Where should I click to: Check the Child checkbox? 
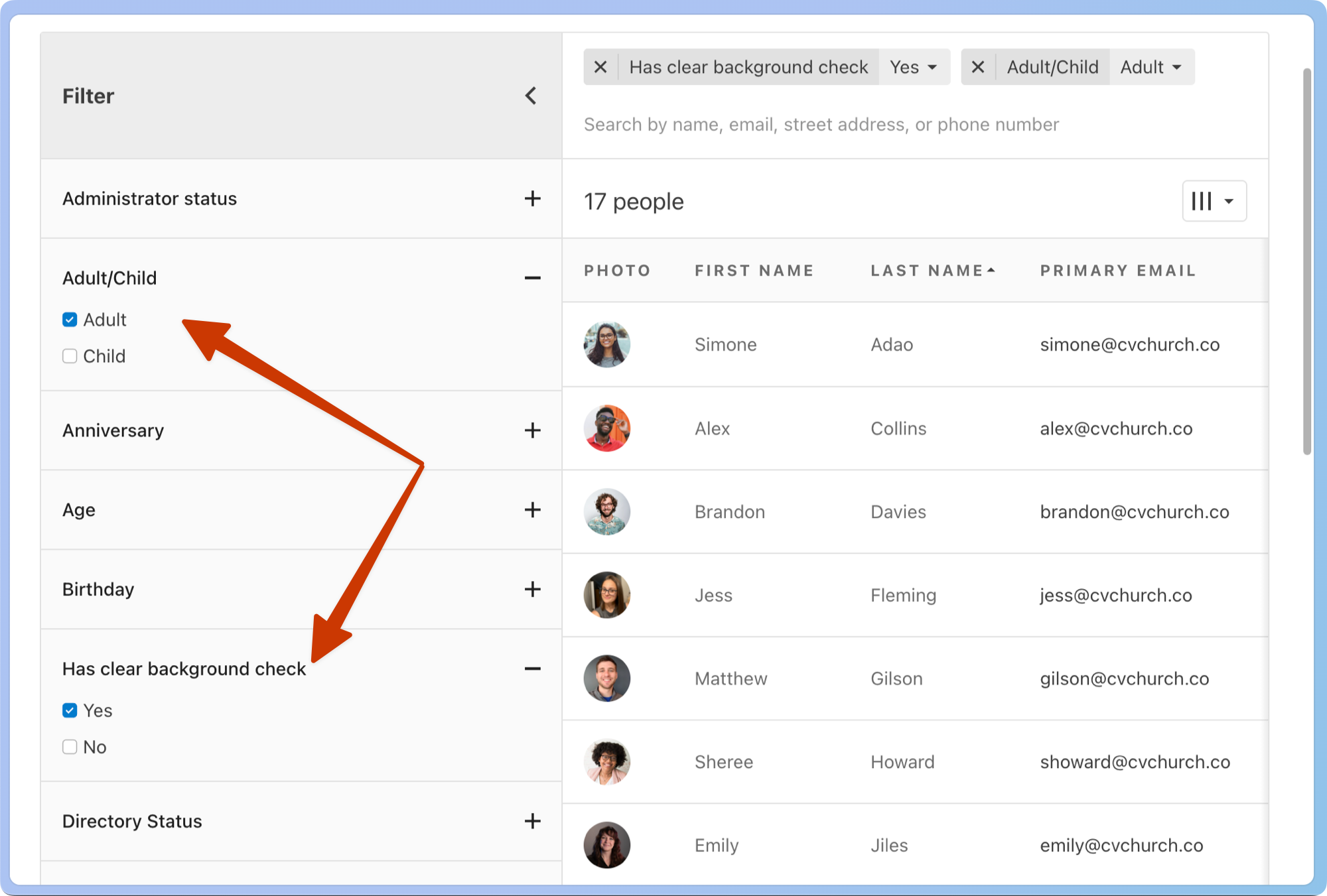click(70, 356)
